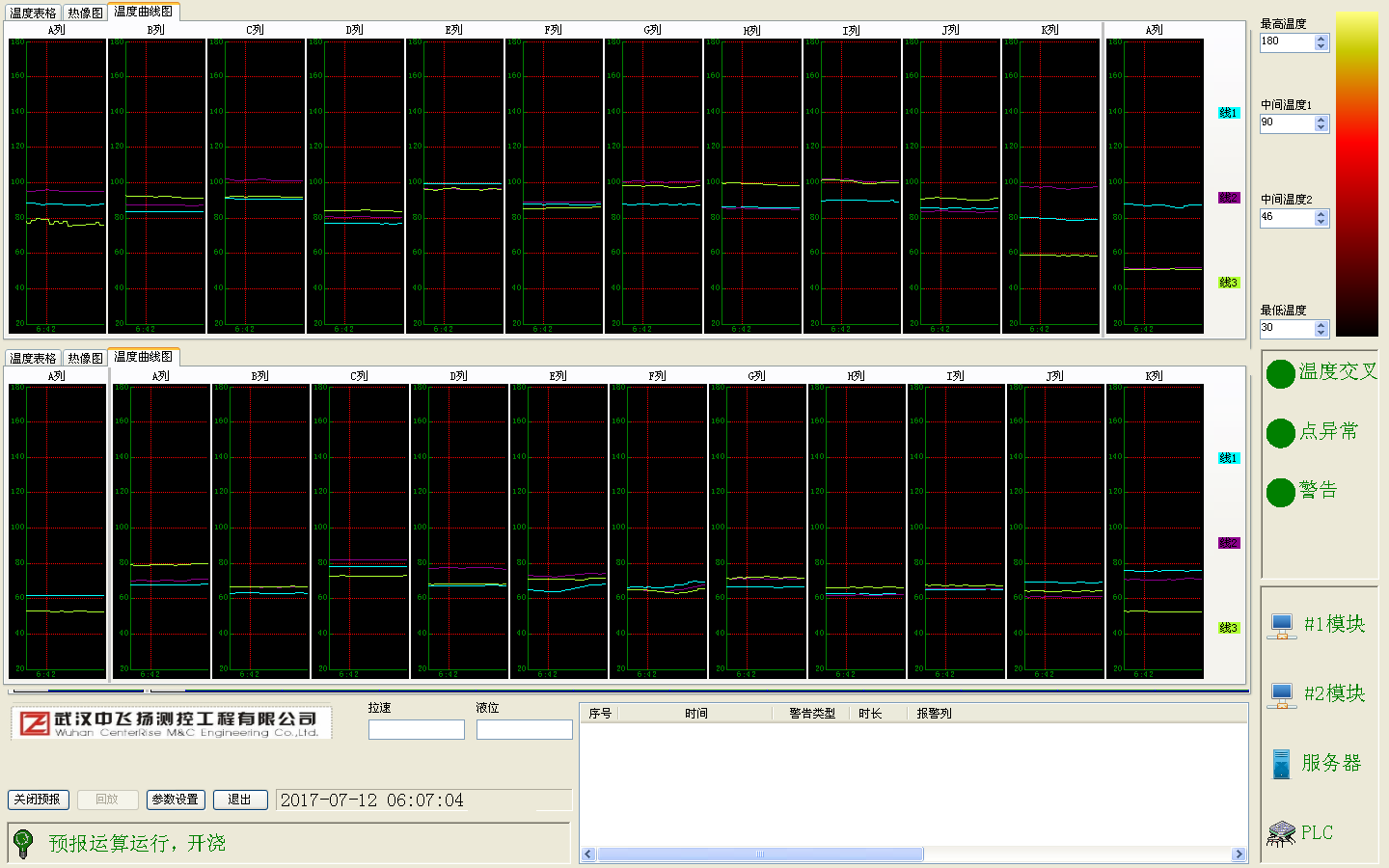Click the F列 chart in lower panel
The width and height of the screenshot is (1389, 868).
pyautogui.click(x=658, y=531)
